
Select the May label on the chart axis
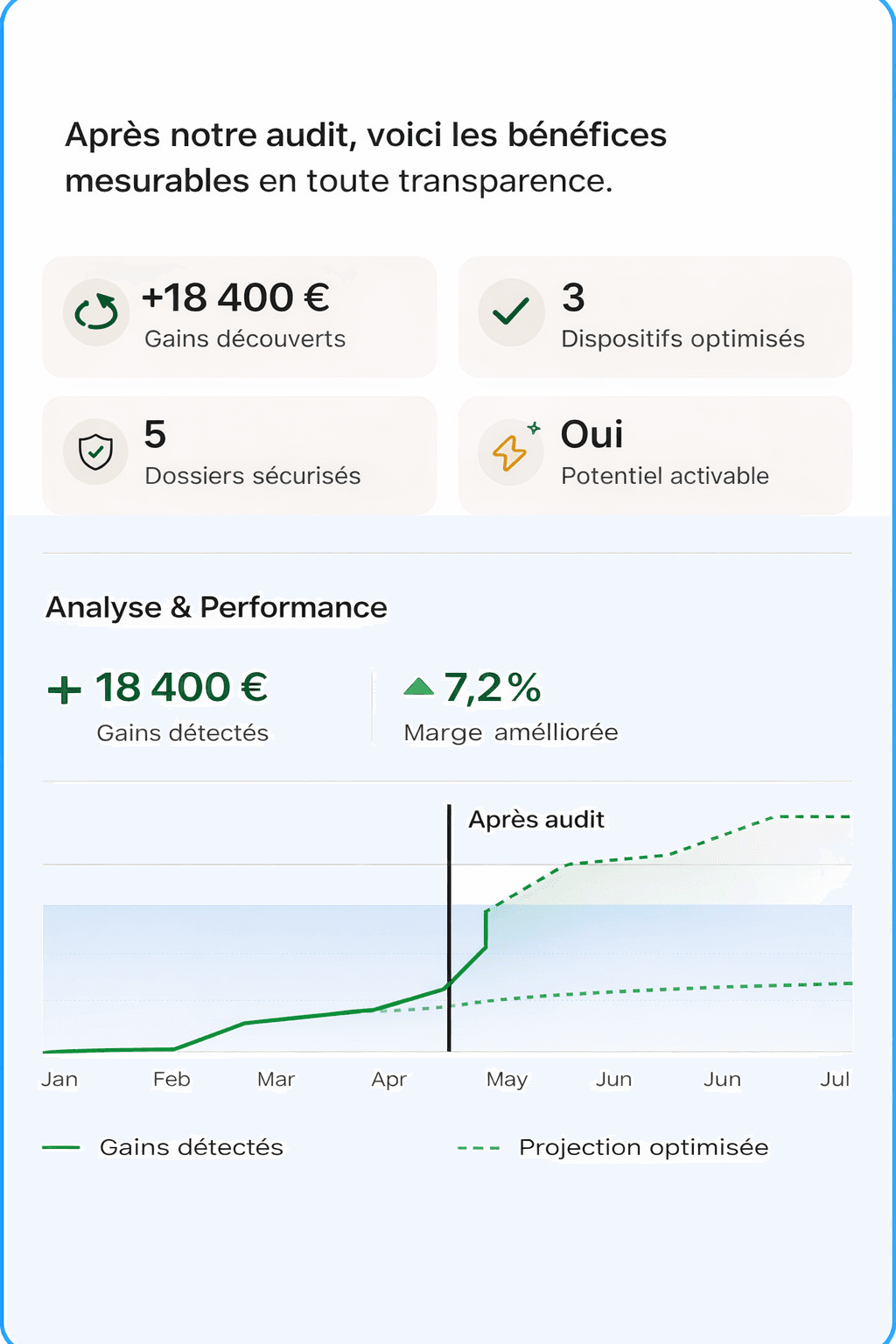(x=506, y=1079)
